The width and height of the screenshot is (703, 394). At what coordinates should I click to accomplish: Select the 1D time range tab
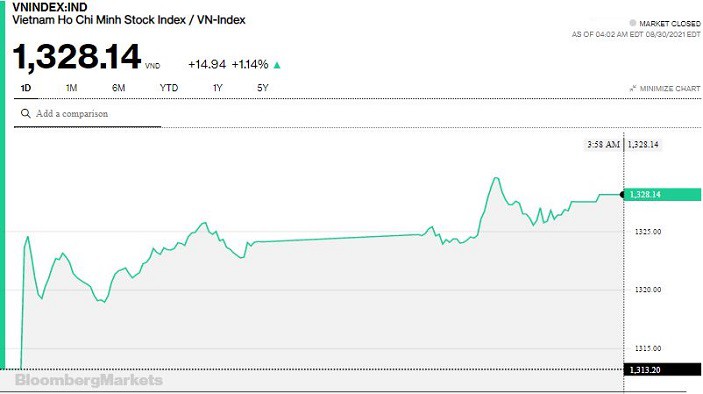pyautogui.click(x=26, y=88)
